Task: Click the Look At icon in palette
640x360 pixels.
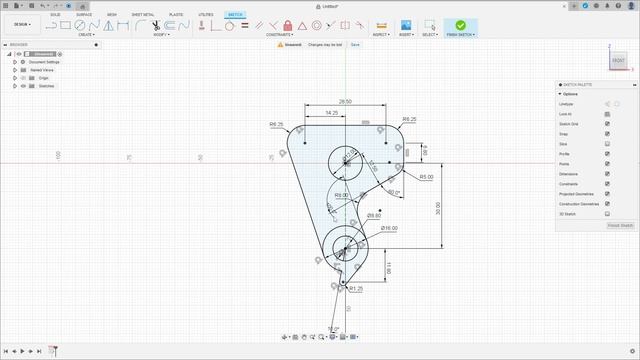Action: [607, 114]
